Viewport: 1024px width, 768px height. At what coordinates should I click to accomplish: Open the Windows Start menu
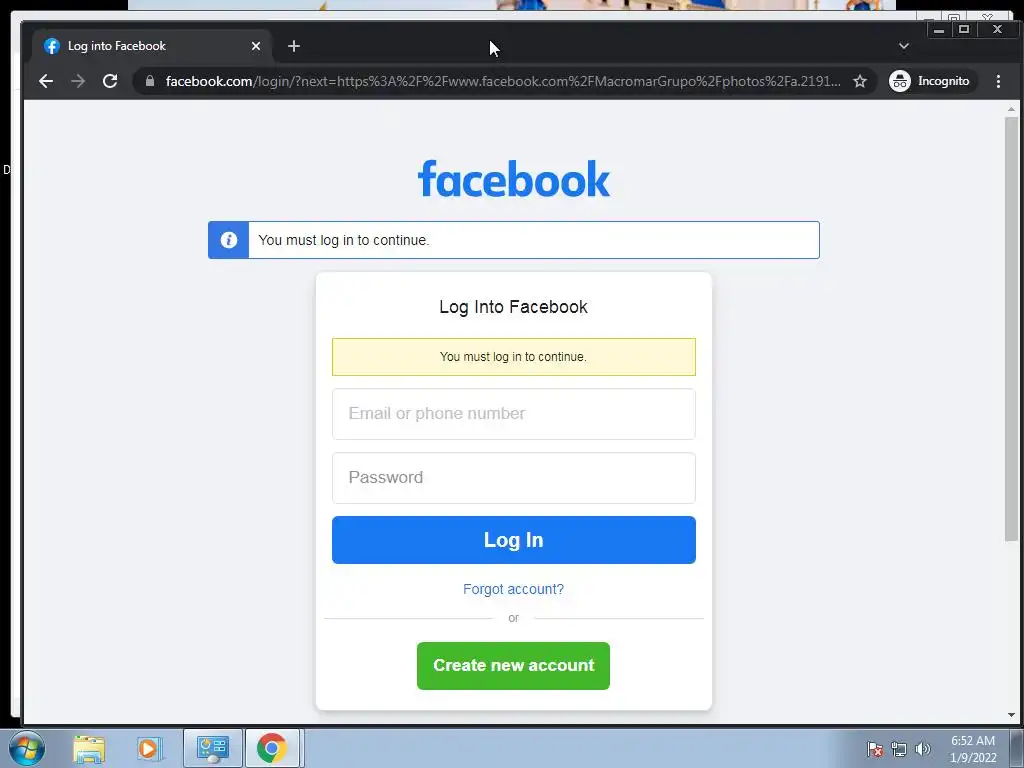tap(27, 748)
